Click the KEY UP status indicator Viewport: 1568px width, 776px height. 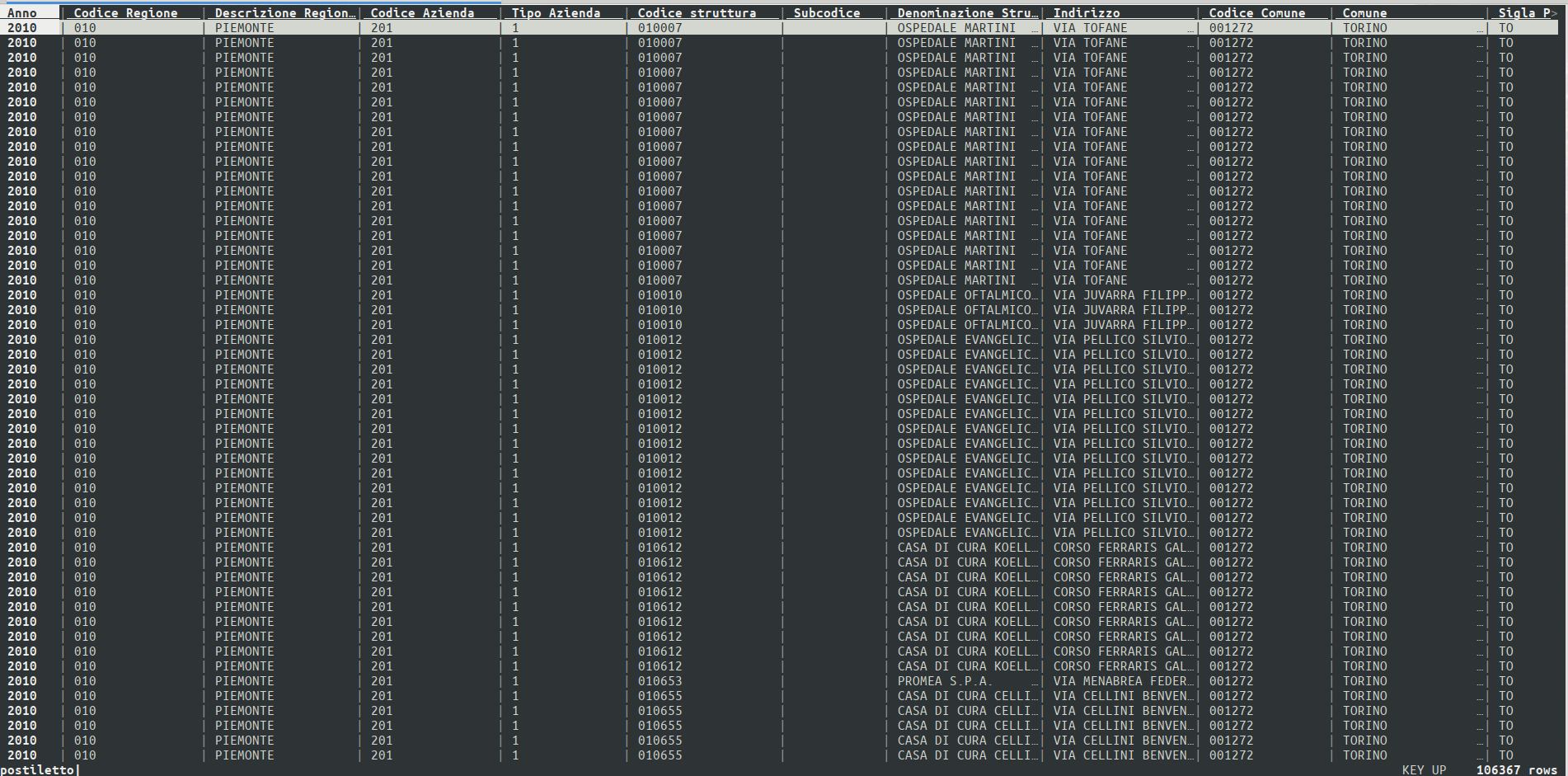(1424, 769)
